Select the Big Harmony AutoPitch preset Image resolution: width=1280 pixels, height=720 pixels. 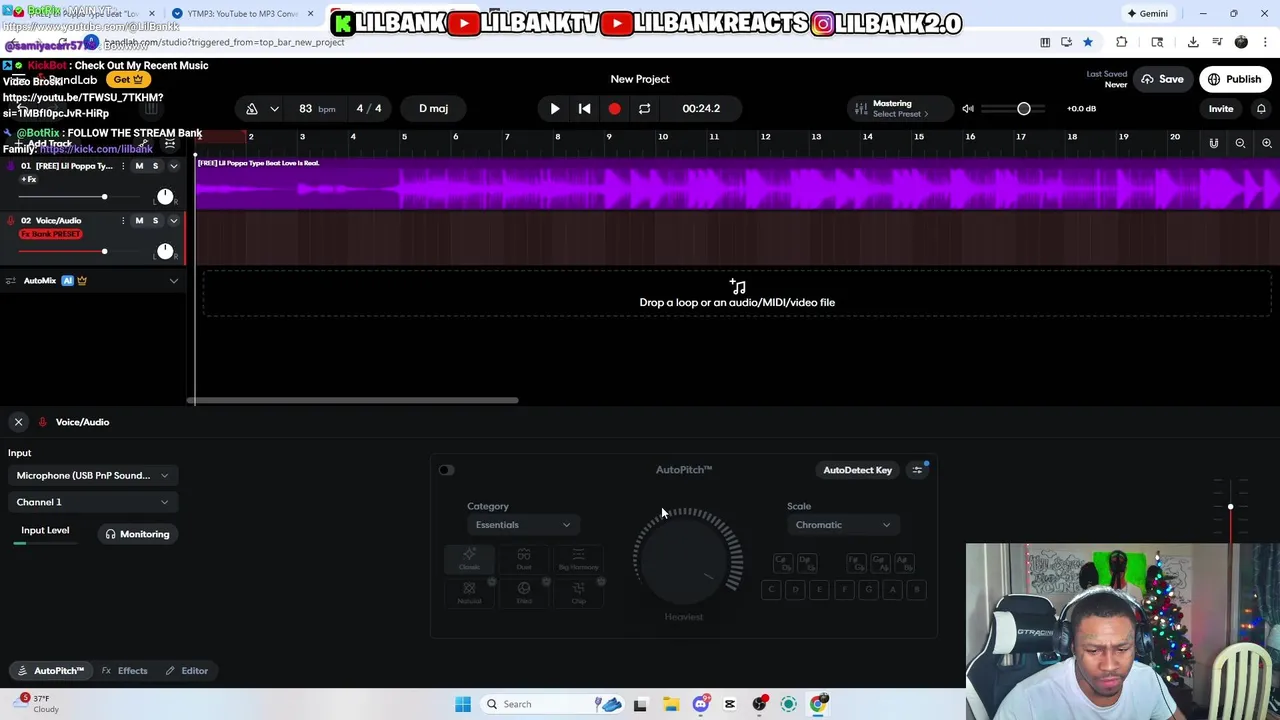578,559
